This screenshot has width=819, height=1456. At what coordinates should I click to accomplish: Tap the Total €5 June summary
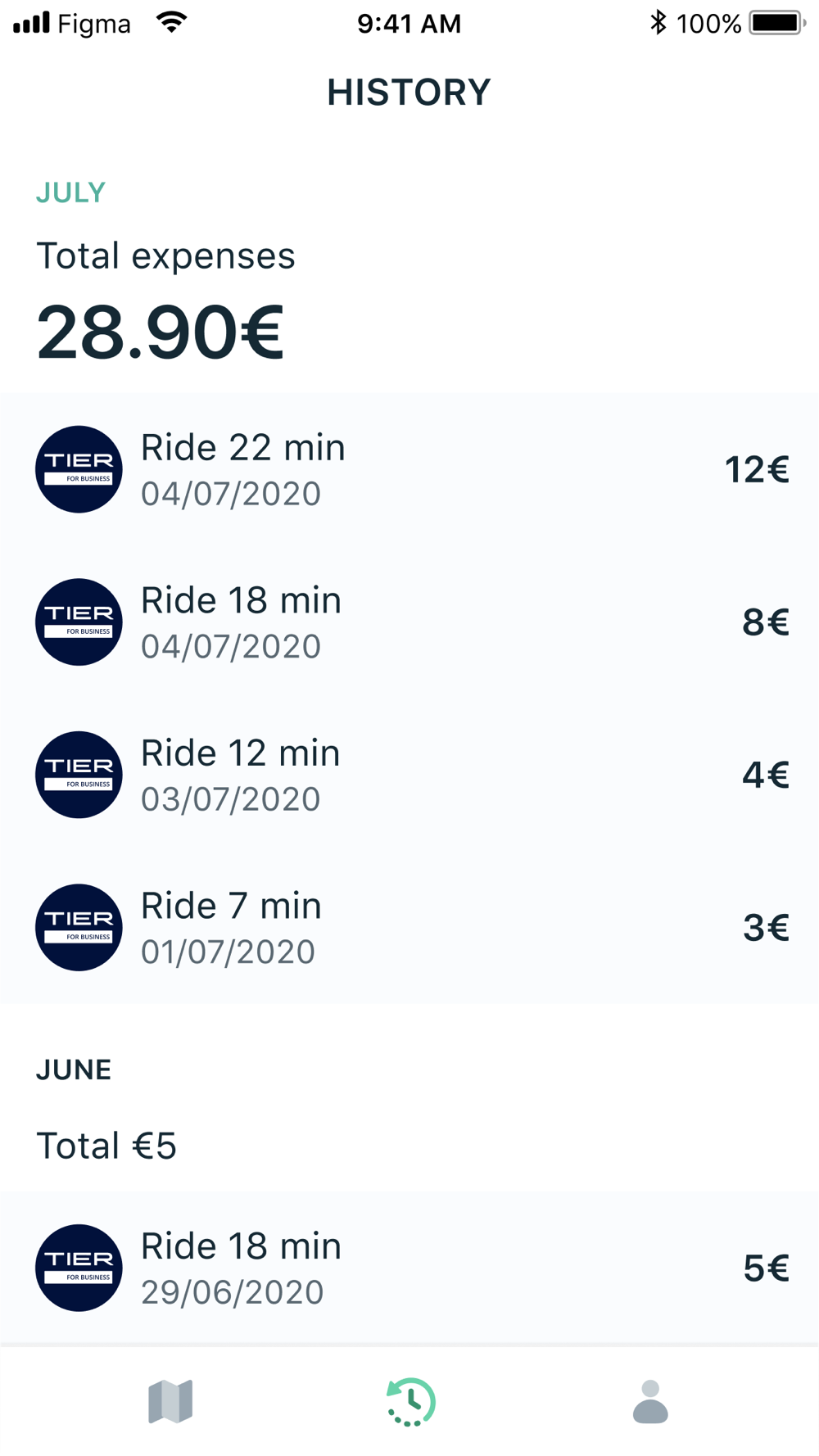point(106,1146)
